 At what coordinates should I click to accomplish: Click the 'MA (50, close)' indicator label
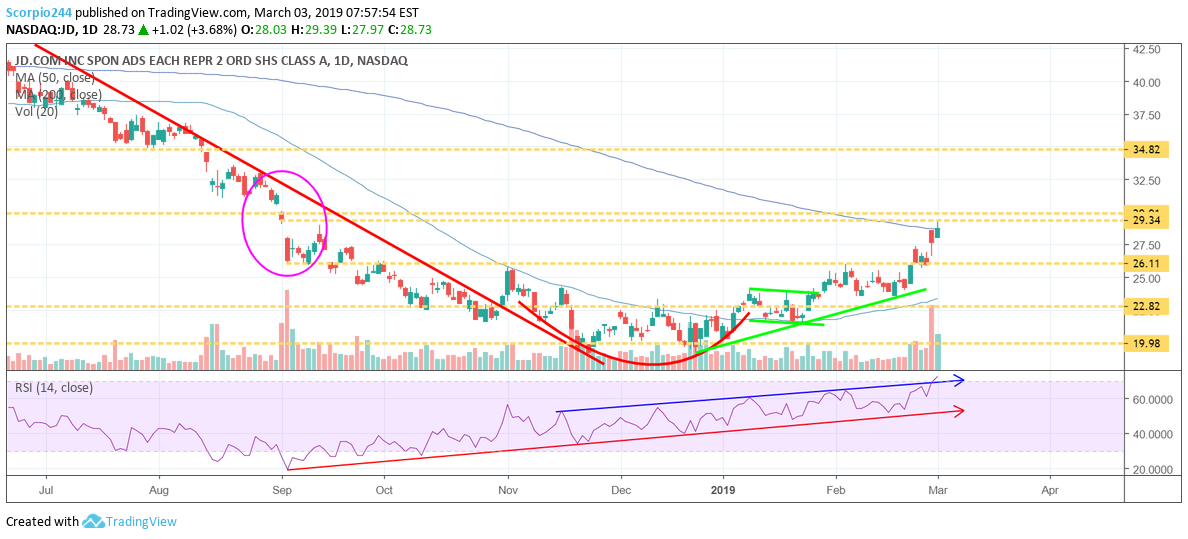point(54,77)
